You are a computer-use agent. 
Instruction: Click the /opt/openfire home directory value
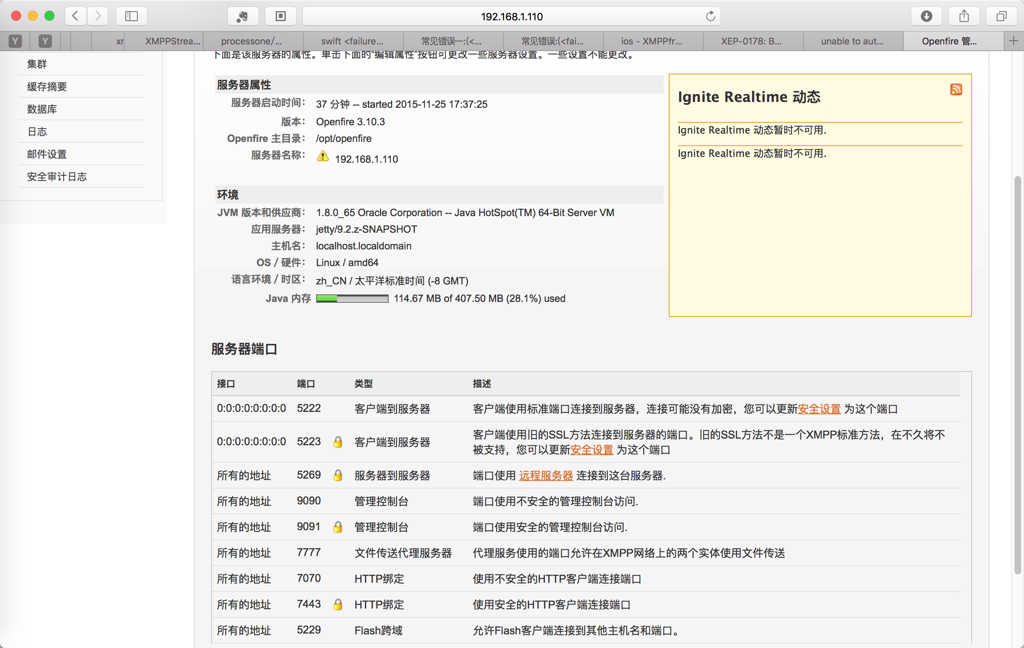point(344,138)
